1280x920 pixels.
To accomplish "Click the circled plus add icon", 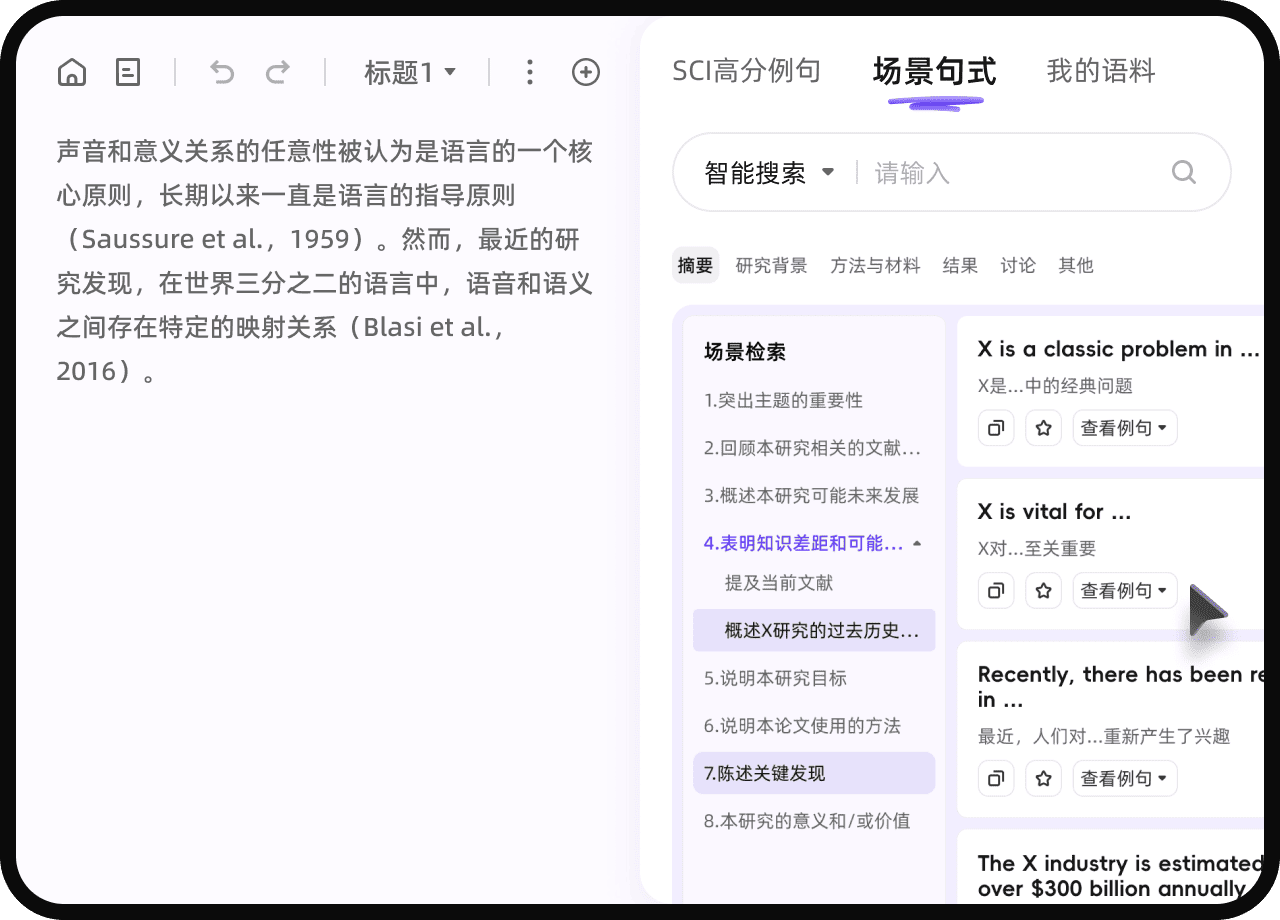I will tap(586, 72).
